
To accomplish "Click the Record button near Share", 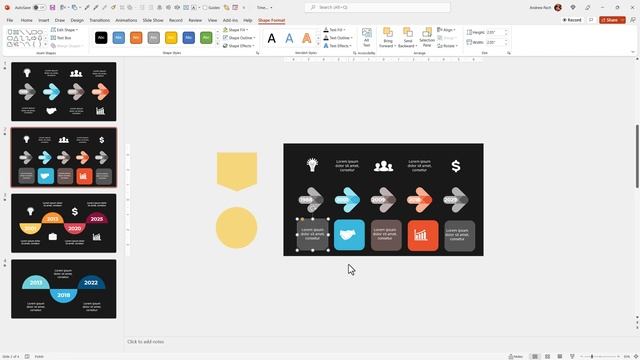I will (572, 20).
